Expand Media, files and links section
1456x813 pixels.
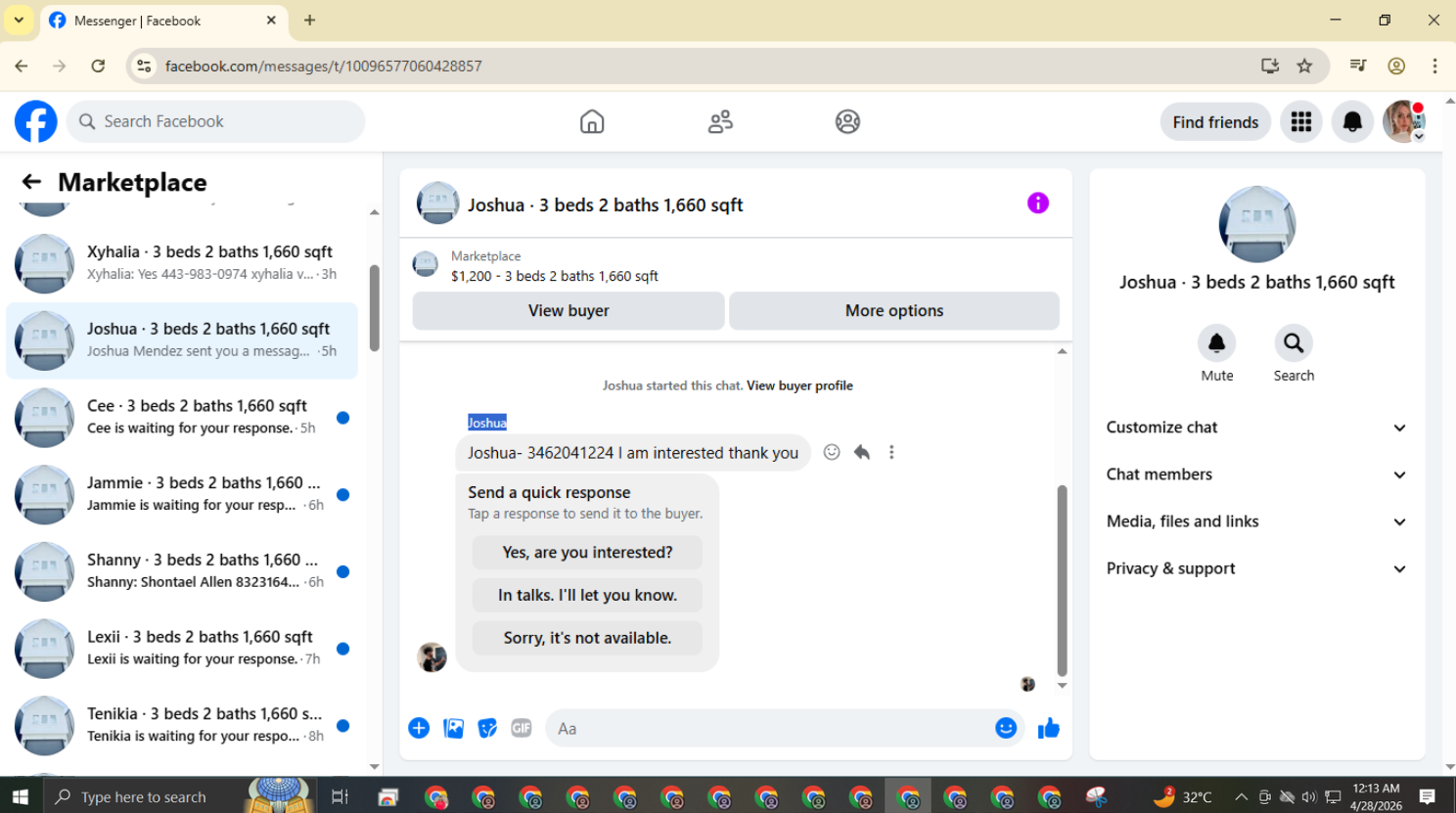tap(1256, 521)
